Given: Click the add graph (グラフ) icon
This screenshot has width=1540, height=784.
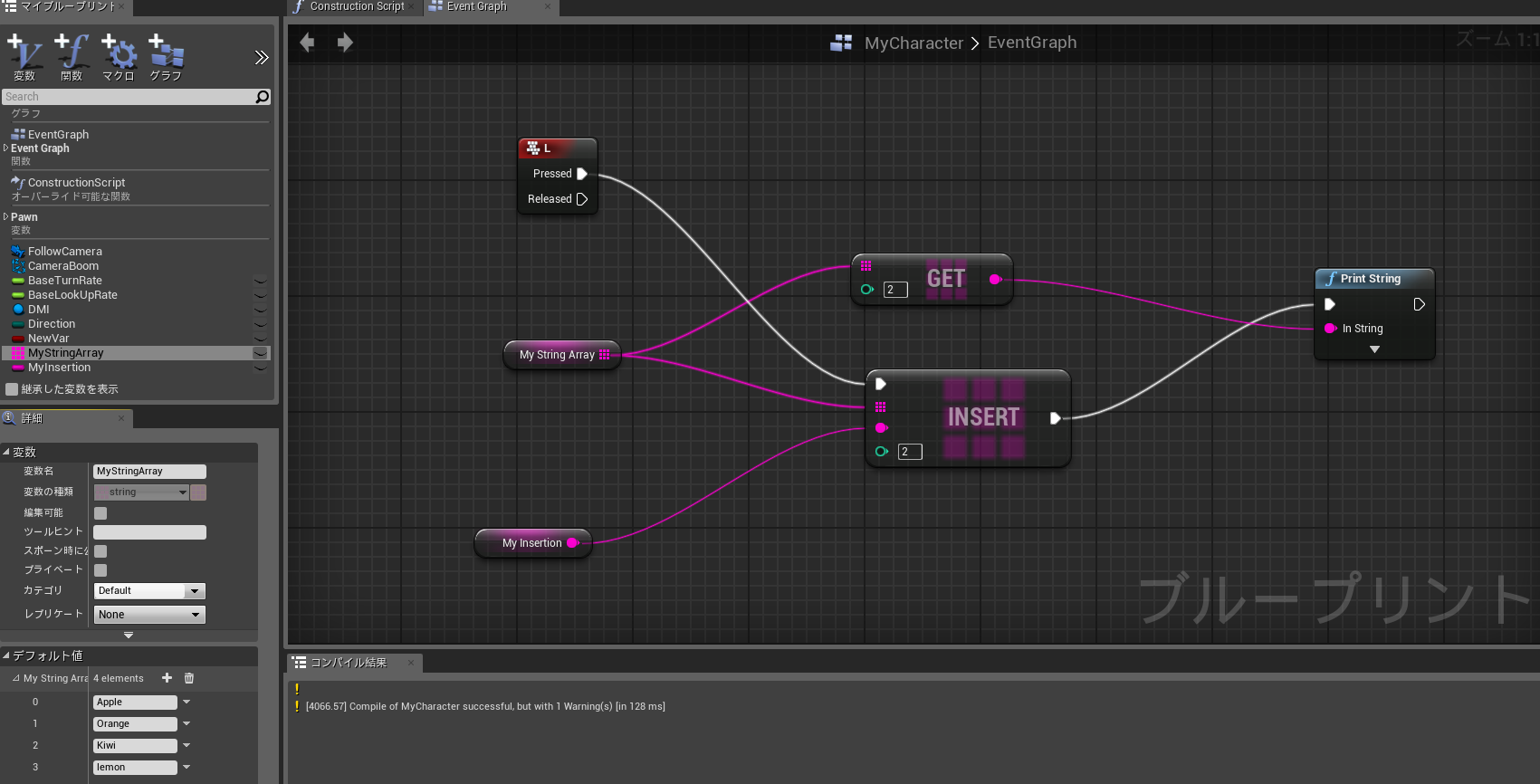Looking at the screenshot, I should click(166, 56).
